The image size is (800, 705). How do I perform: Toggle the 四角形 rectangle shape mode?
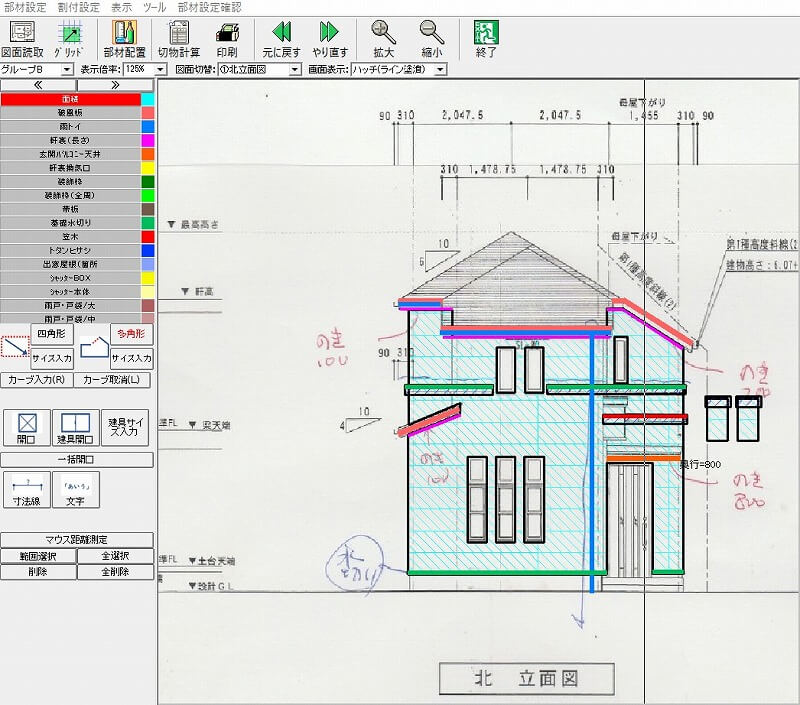click(x=48, y=333)
